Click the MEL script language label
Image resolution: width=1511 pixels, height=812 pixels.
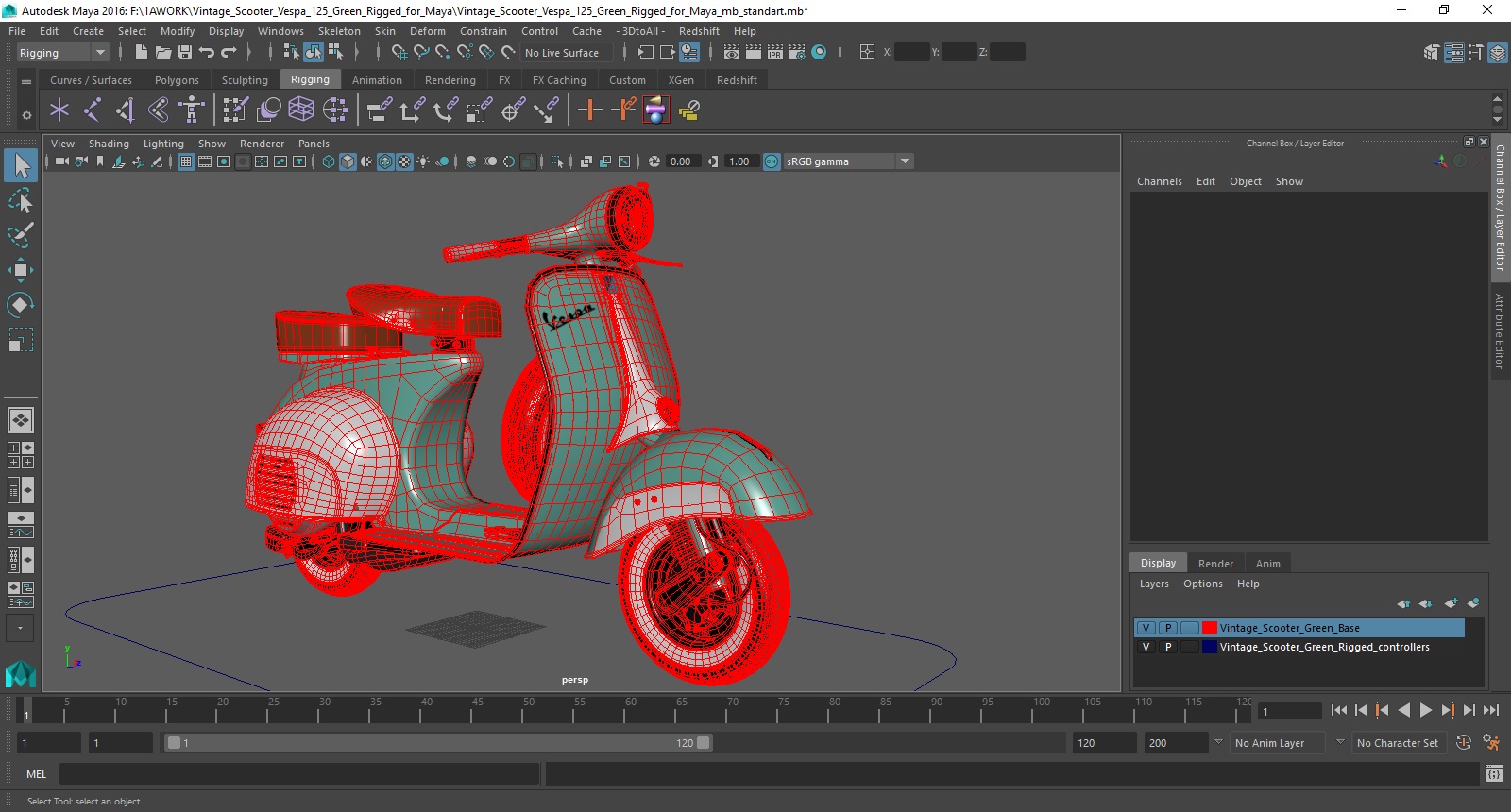point(36,774)
